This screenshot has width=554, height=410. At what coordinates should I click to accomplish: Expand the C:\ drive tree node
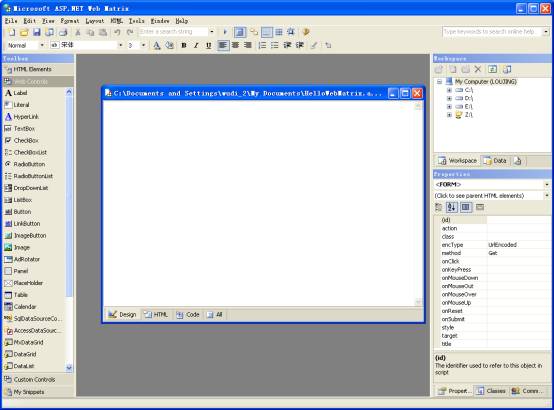[449, 90]
